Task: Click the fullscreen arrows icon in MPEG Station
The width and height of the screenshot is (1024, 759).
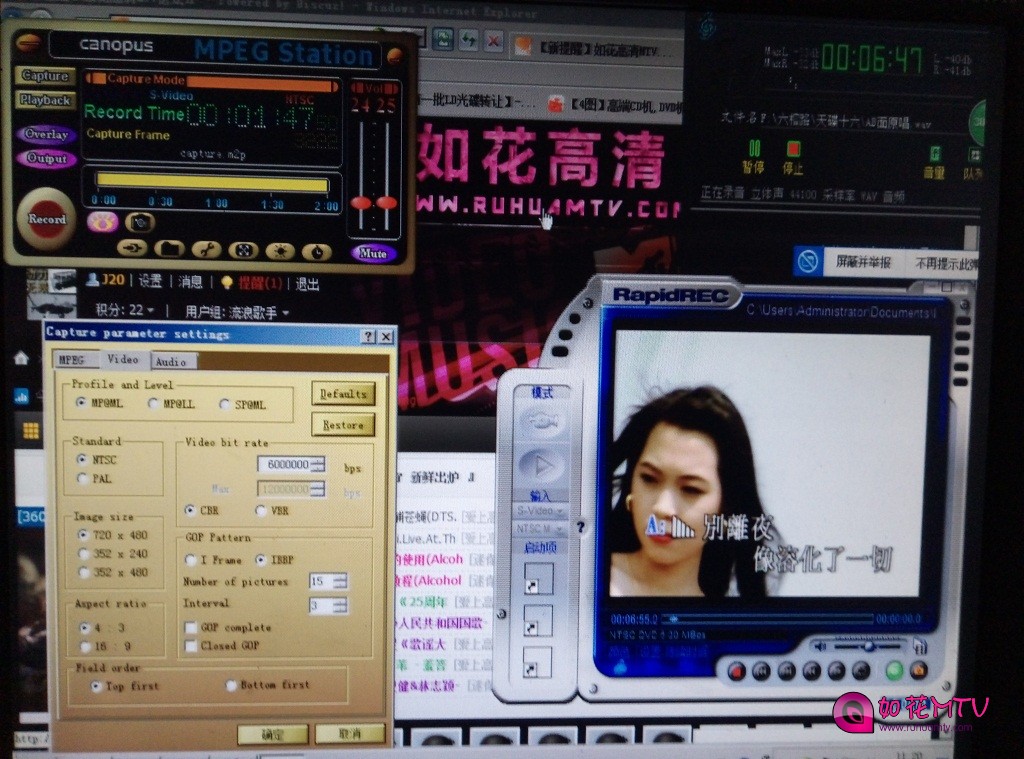Action: [244, 250]
